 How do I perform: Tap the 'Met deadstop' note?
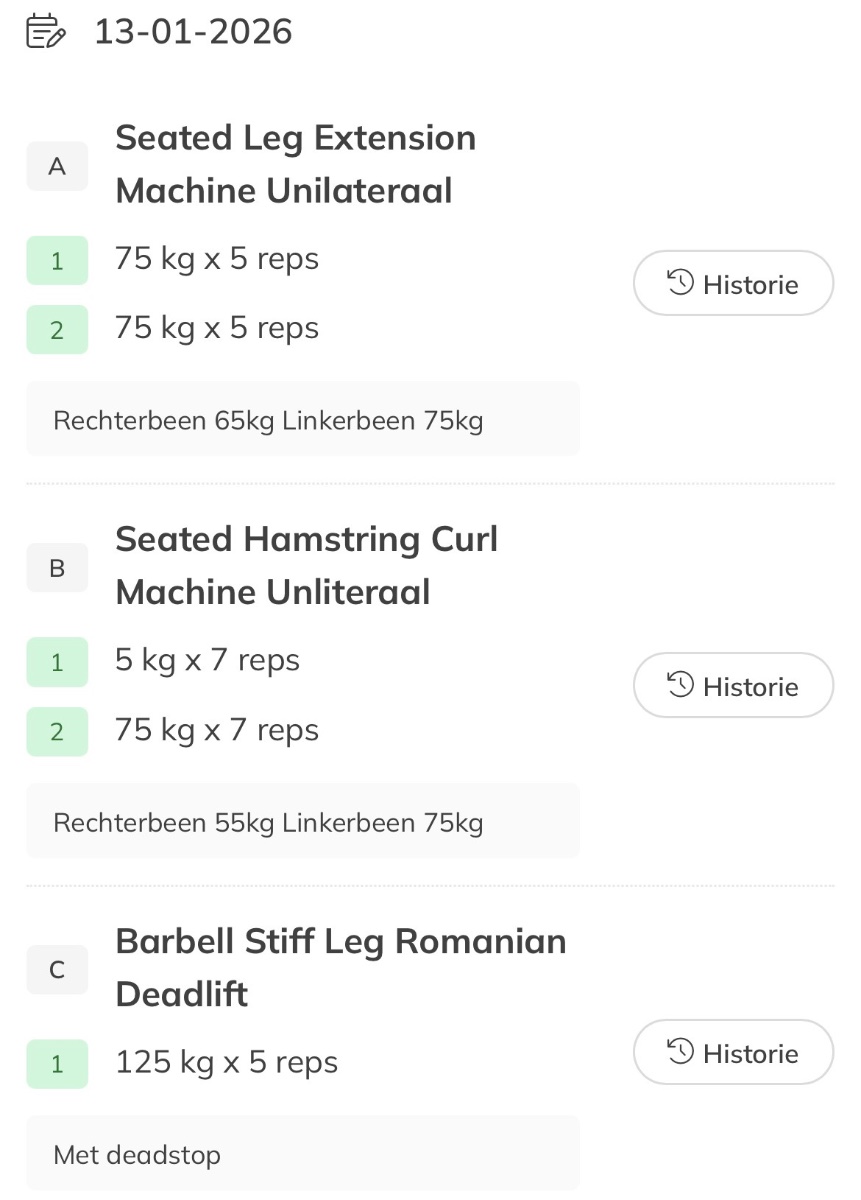tap(137, 1155)
